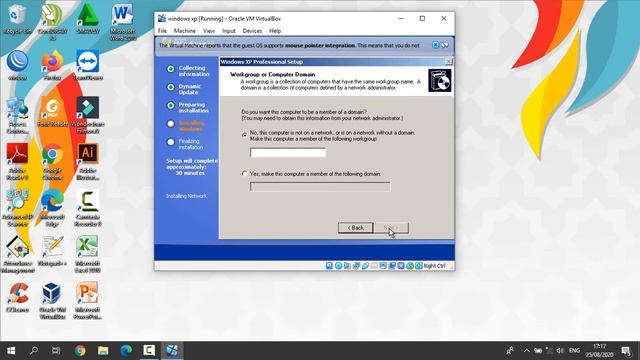Launch Microsoft PowerPoint desktop shortcut
This screenshot has width=640, height=360.
87,301
